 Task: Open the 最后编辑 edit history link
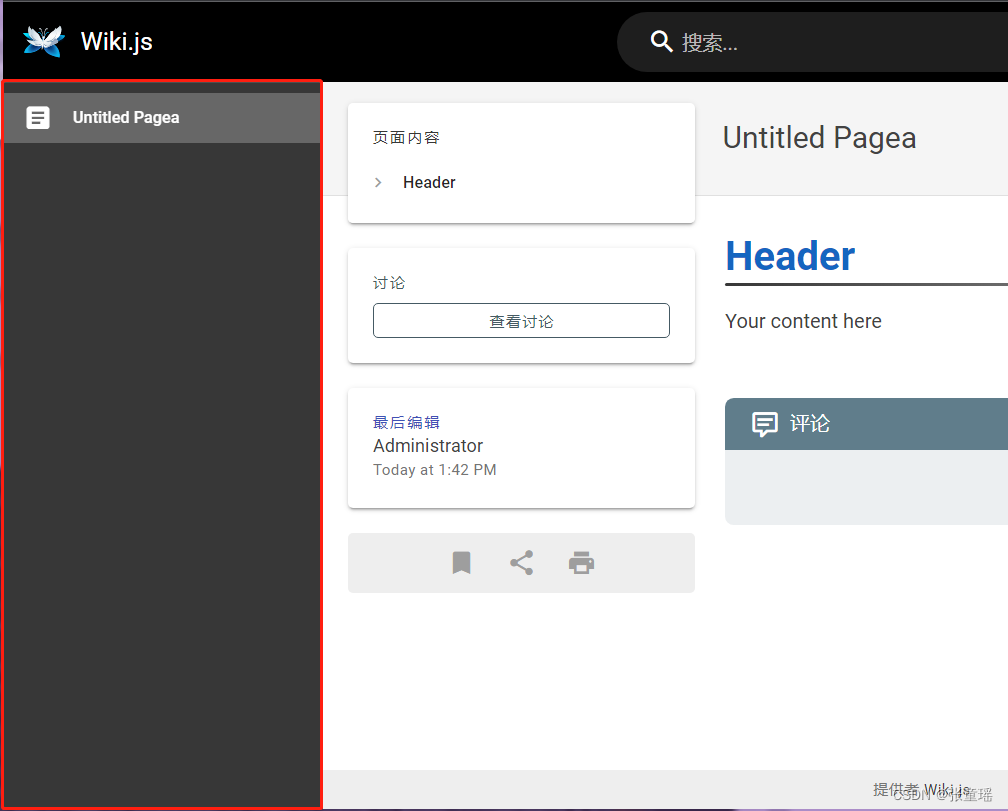[406, 421]
